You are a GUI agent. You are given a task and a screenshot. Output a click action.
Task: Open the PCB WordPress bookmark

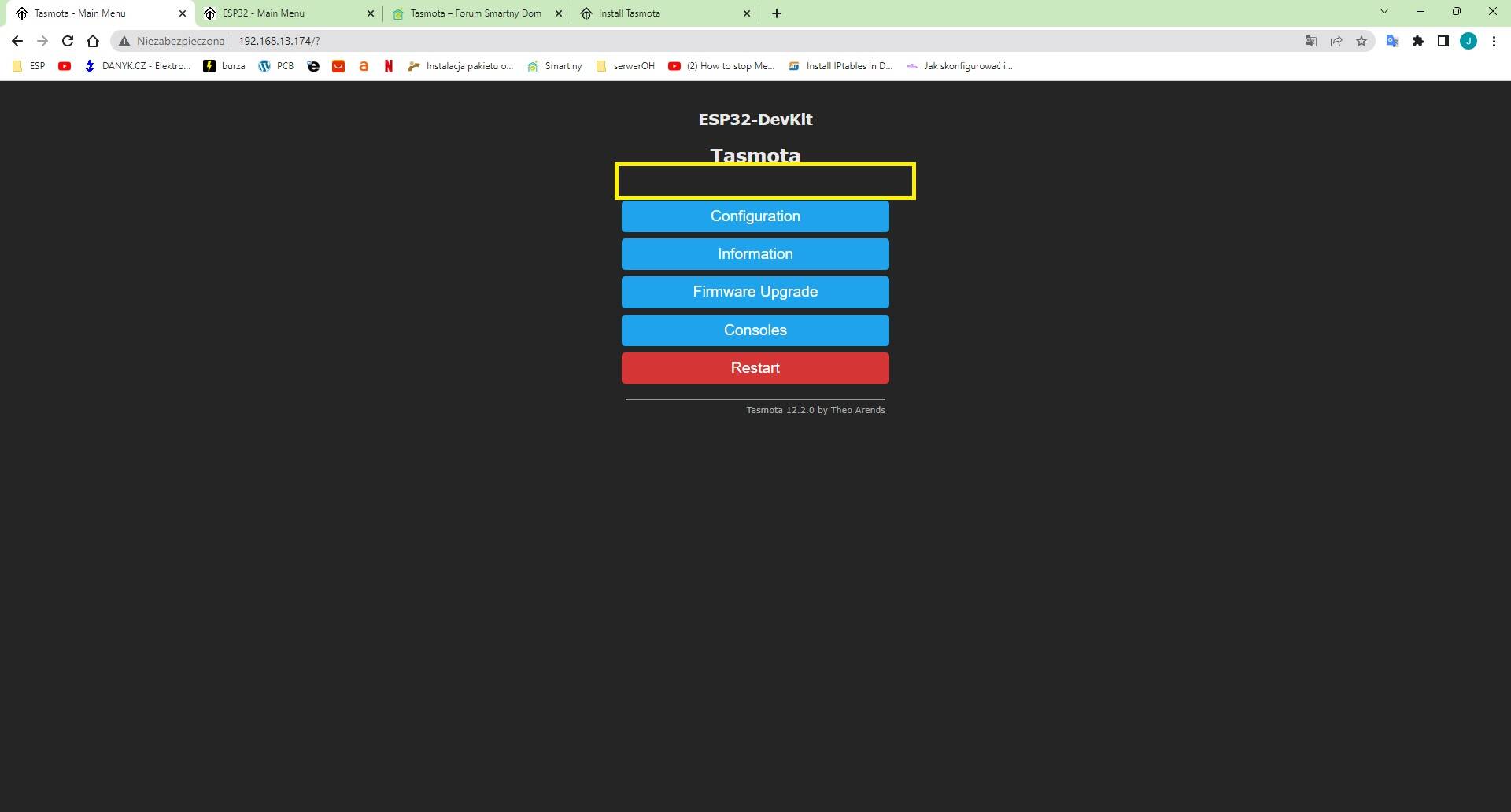(276, 66)
